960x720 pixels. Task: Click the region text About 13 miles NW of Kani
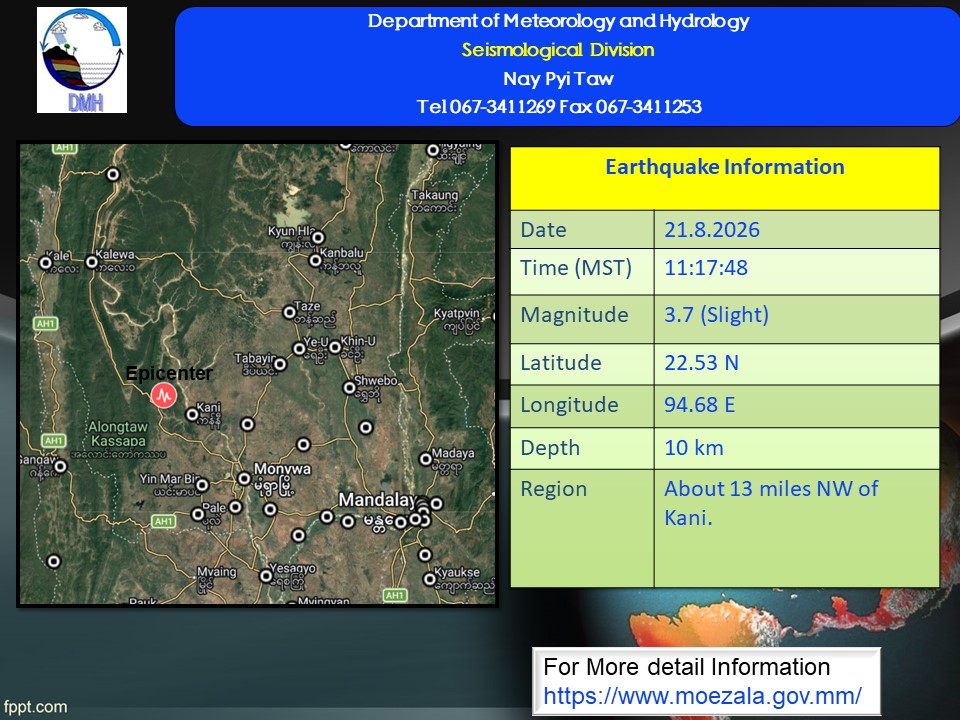pyautogui.click(x=771, y=503)
